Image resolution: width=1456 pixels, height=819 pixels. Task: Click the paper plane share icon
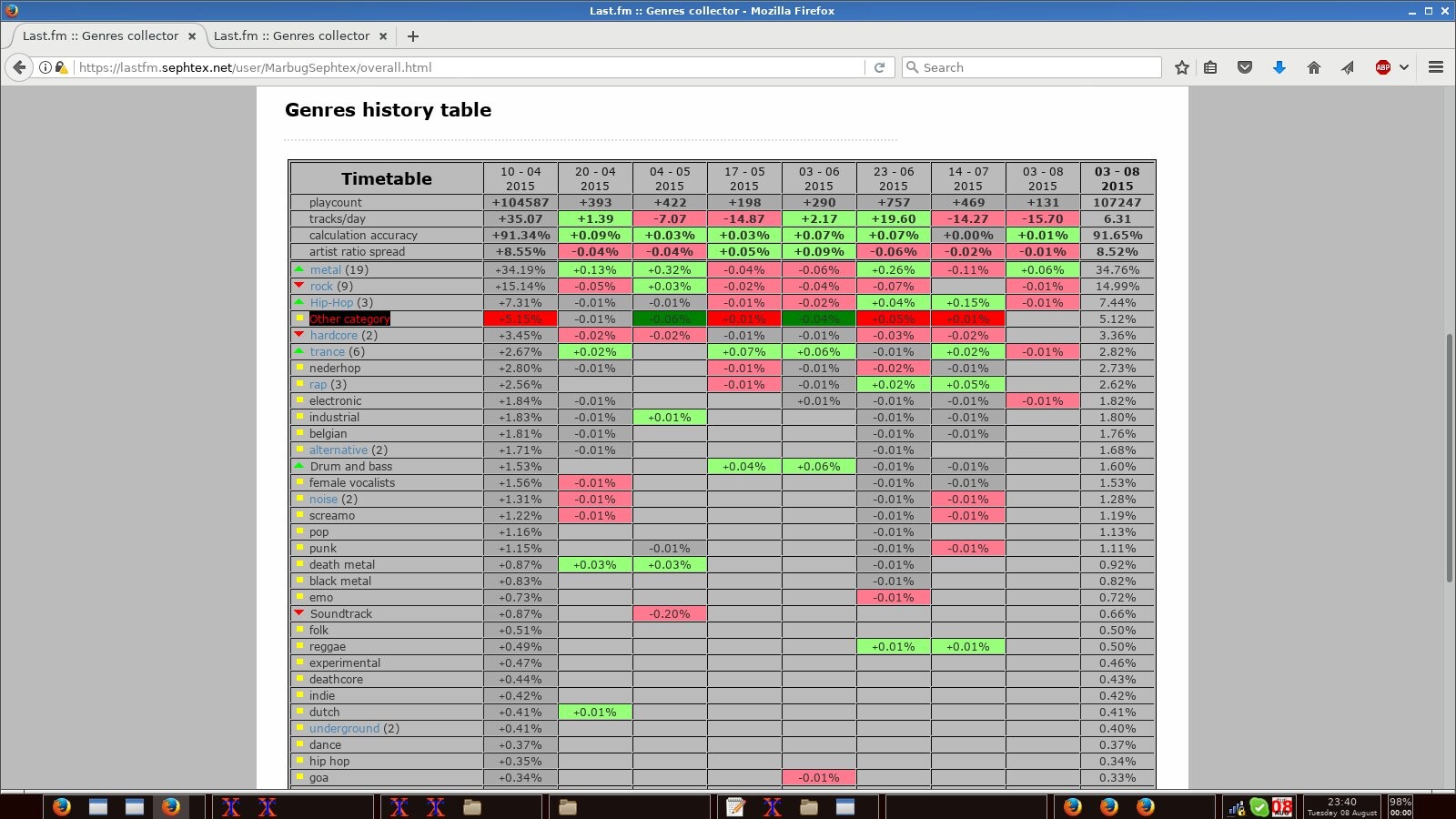1348,67
